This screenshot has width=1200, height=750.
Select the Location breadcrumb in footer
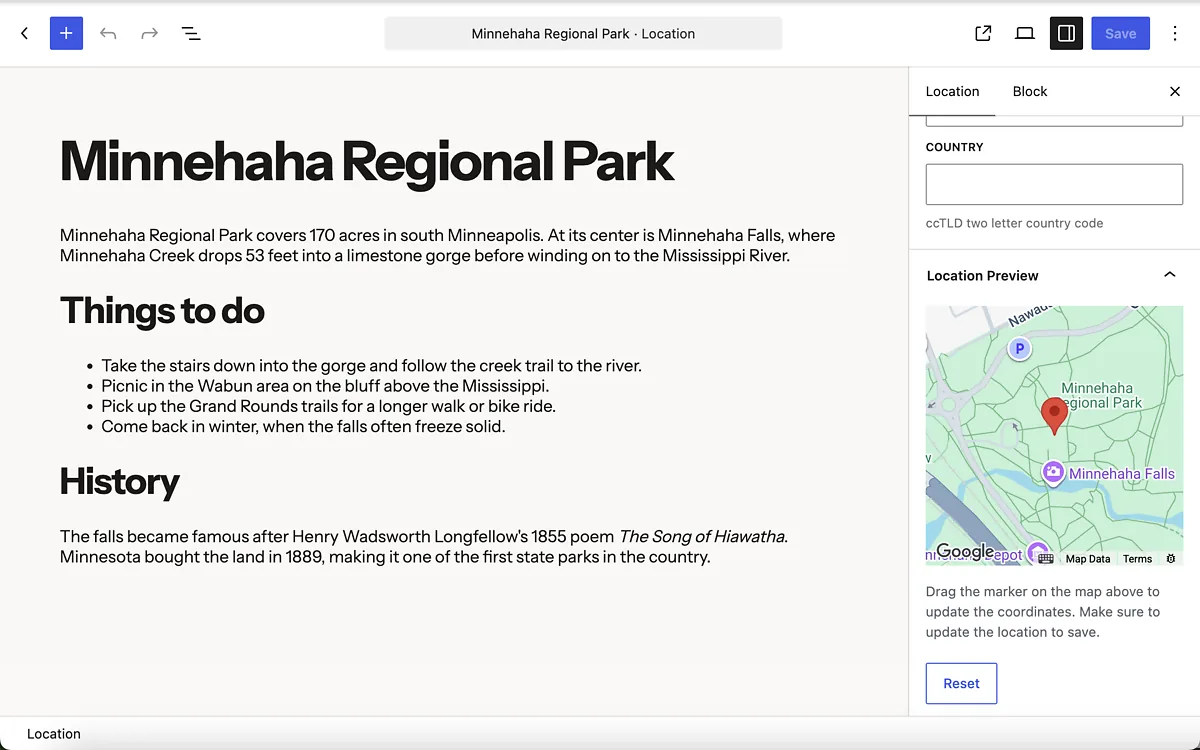coord(54,733)
